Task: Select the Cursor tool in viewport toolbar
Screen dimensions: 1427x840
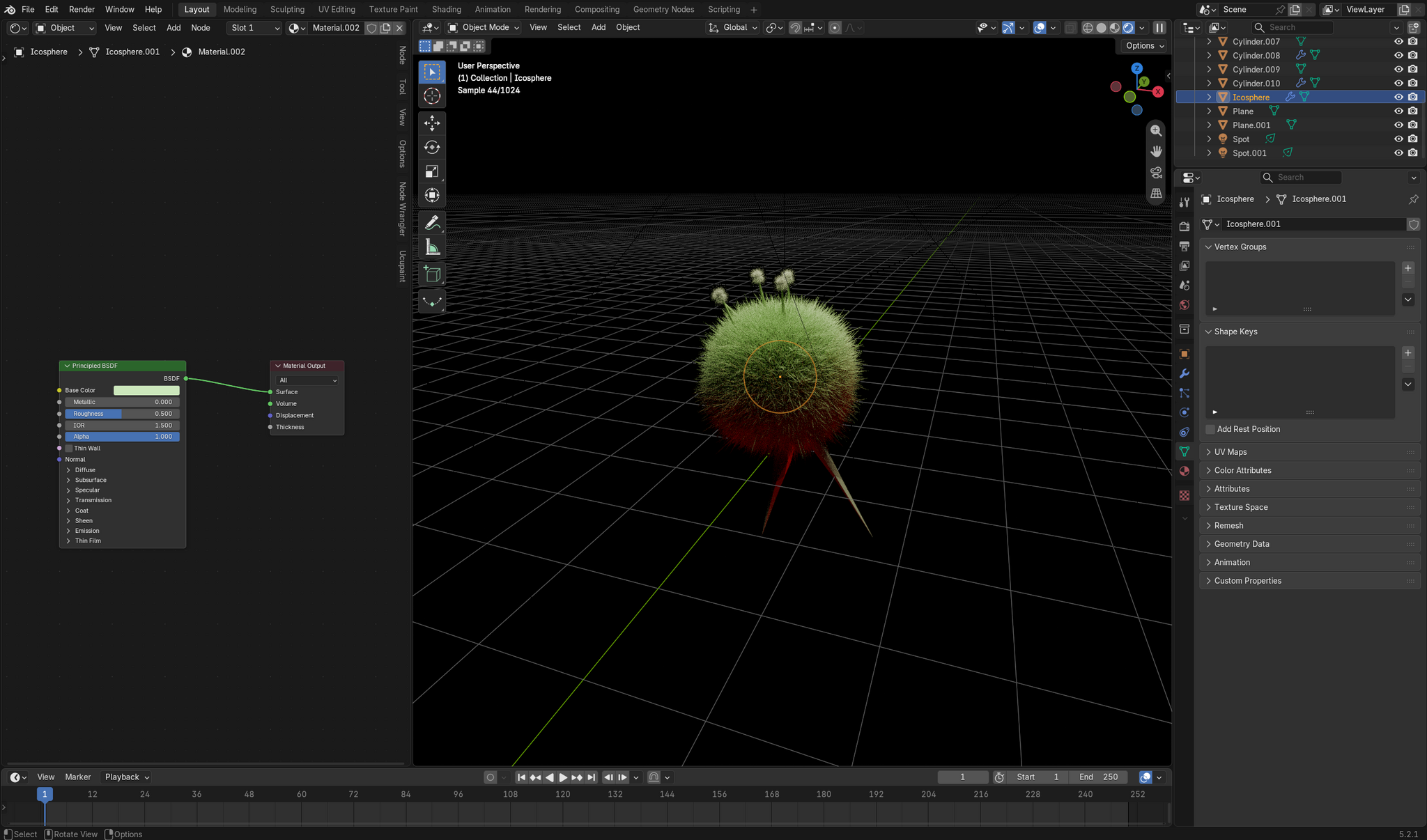Action: point(432,96)
